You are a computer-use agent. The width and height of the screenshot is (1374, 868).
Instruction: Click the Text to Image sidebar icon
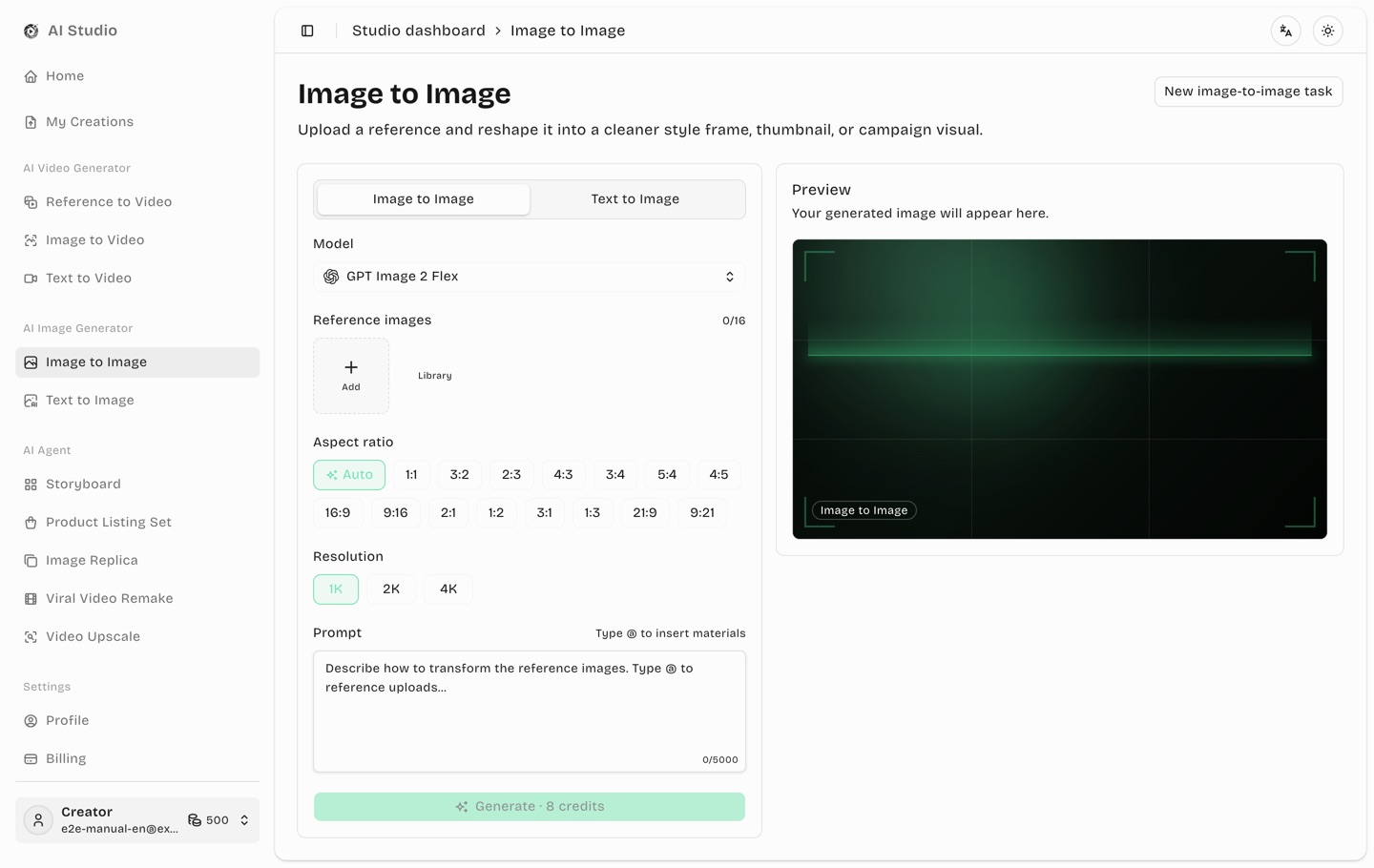click(31, 401)
